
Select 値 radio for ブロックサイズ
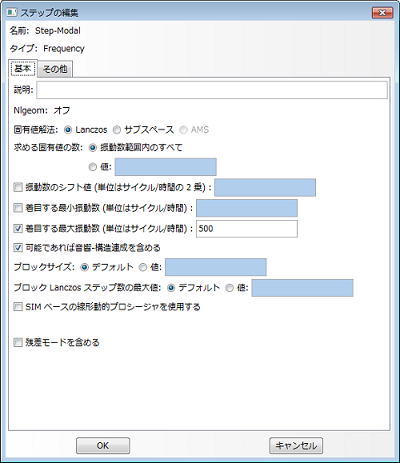143,267
